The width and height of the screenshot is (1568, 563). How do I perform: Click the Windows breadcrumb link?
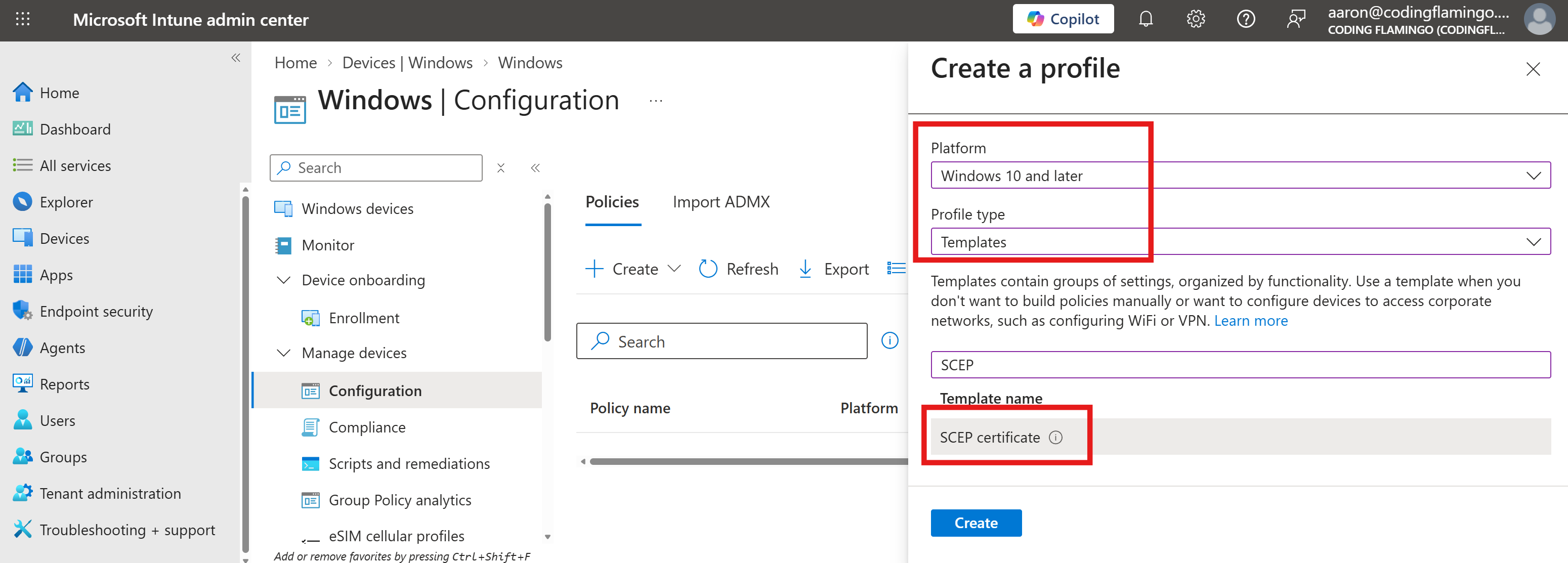[530, 63]
